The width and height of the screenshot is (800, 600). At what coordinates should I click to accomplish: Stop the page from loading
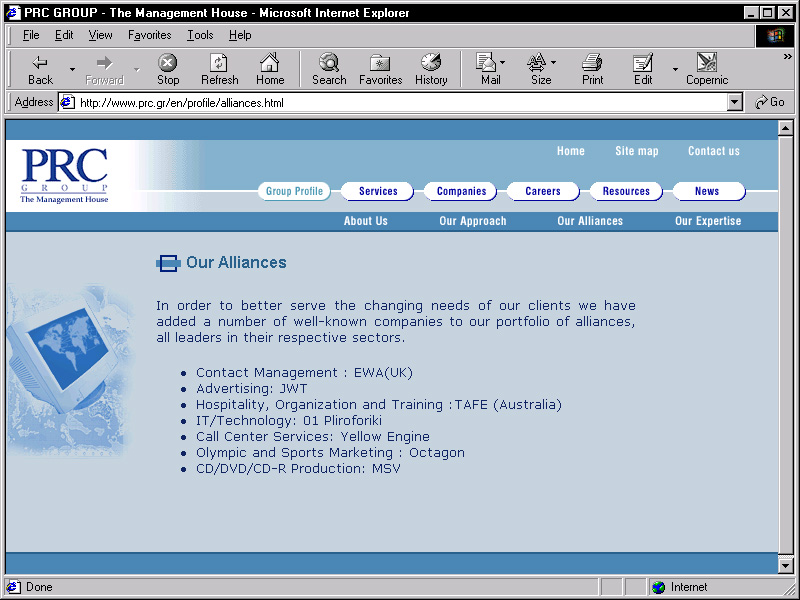click(168, 69)
